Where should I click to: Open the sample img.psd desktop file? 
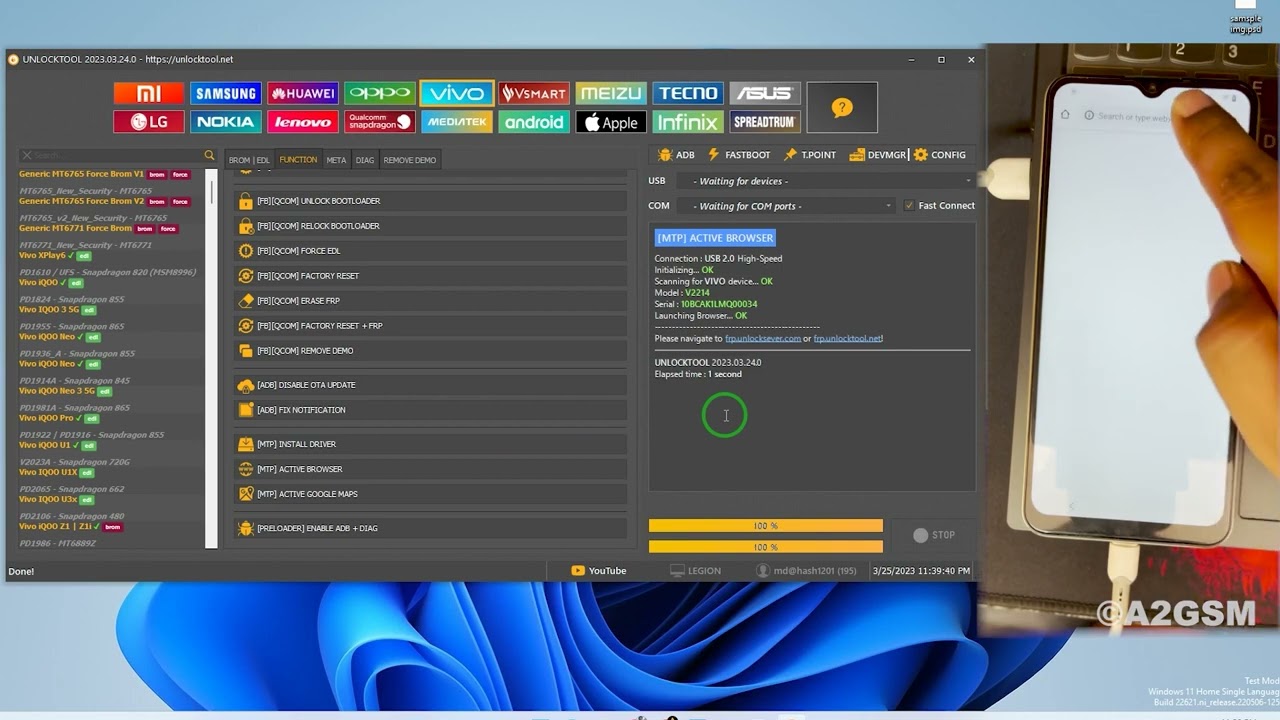1245,16
